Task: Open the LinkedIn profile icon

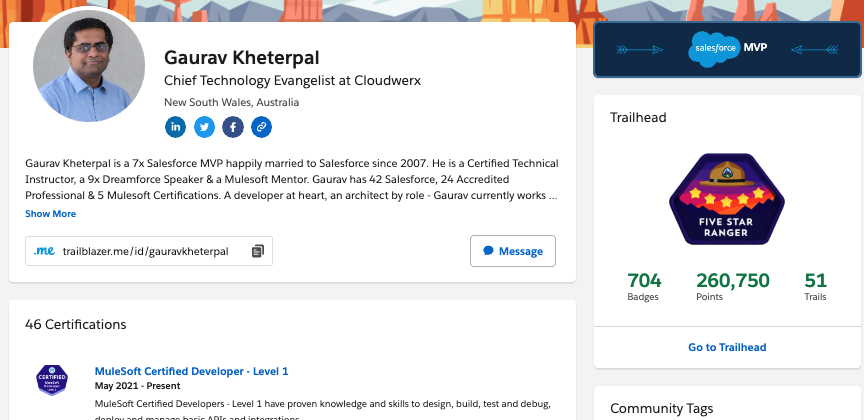Action: 175,127
